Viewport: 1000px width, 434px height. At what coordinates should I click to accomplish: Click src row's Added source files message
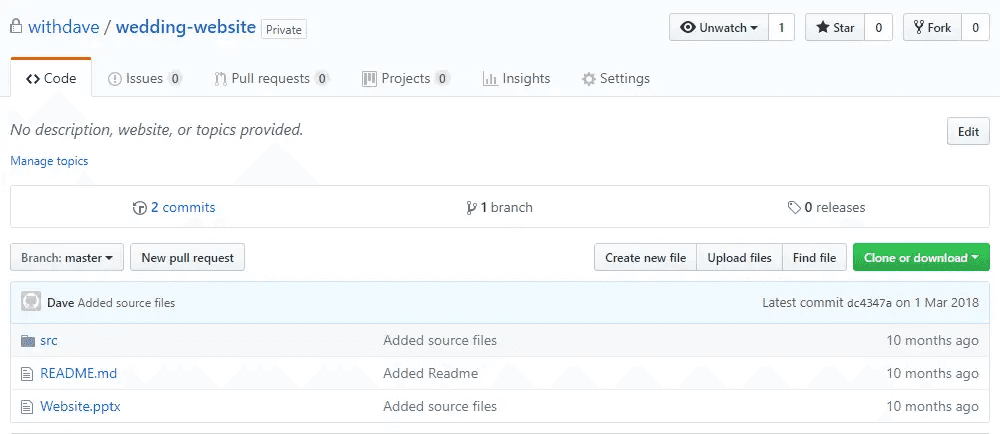coord(440,341)
